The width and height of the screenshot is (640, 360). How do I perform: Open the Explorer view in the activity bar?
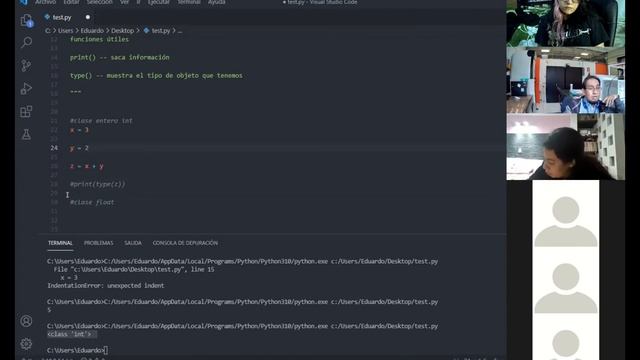click(27, 20)
